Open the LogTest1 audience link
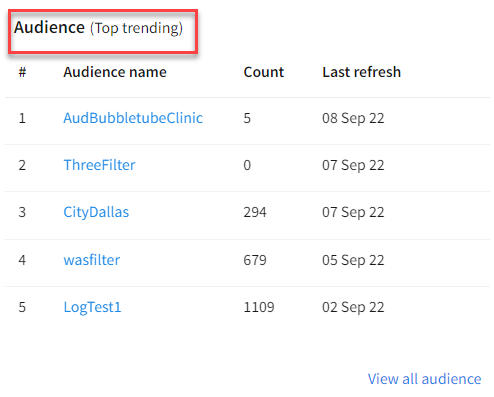The width and height of the screenshot is (494, 397). click(x=92, y=307)
